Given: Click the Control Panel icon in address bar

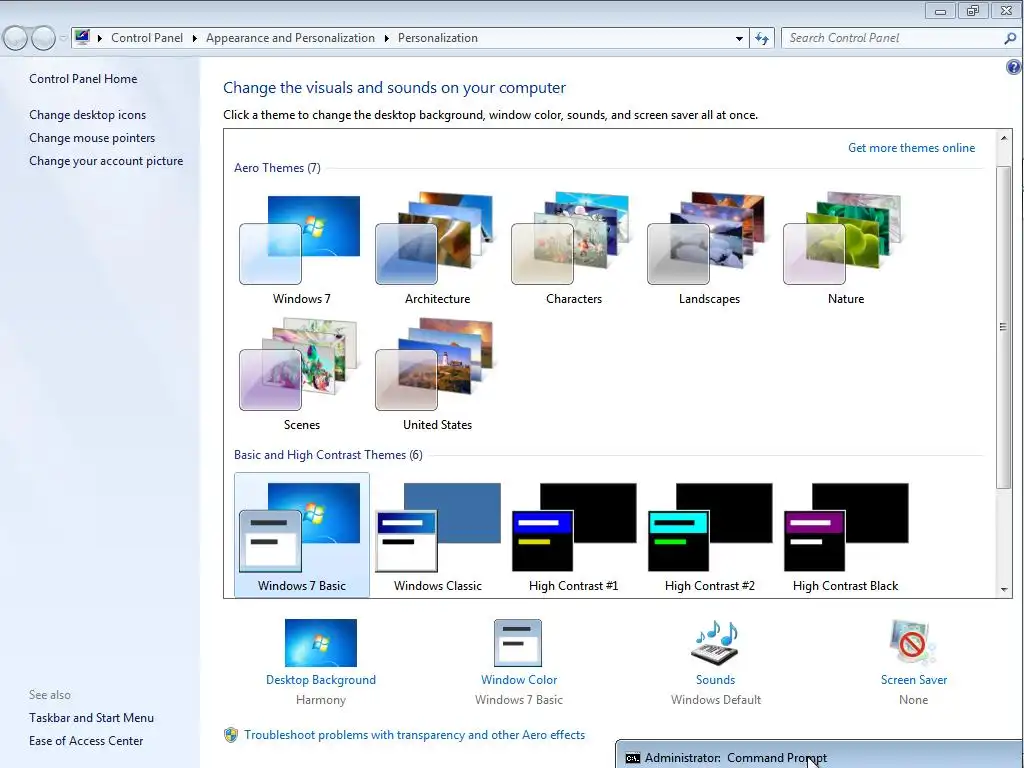Looking at the screenshot, I should click(82, 37).
